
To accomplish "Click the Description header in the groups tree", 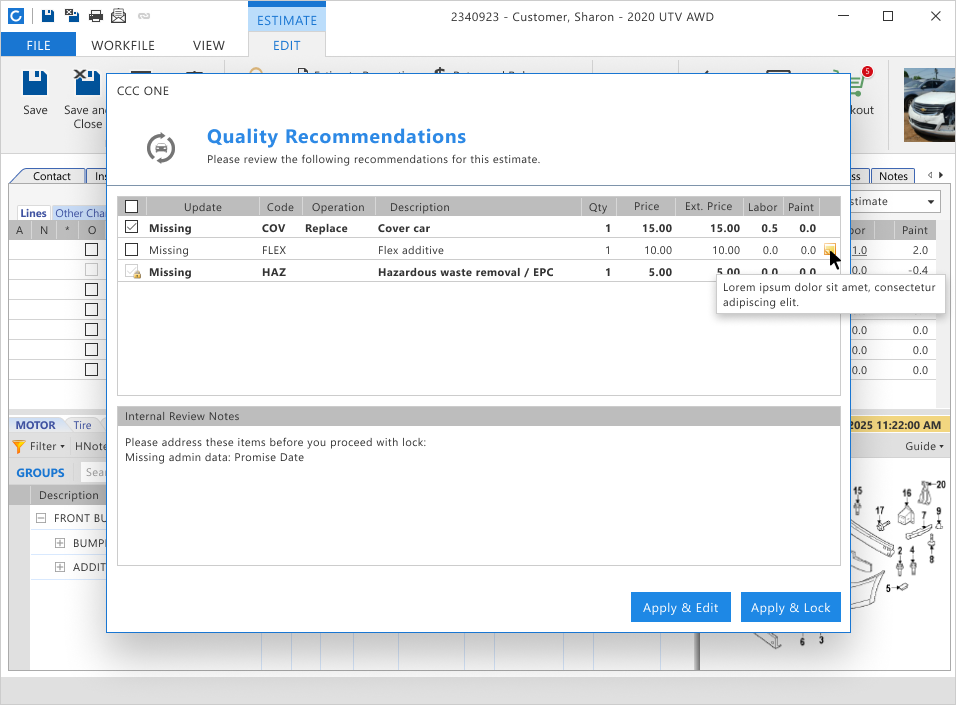I will (68, 495).
